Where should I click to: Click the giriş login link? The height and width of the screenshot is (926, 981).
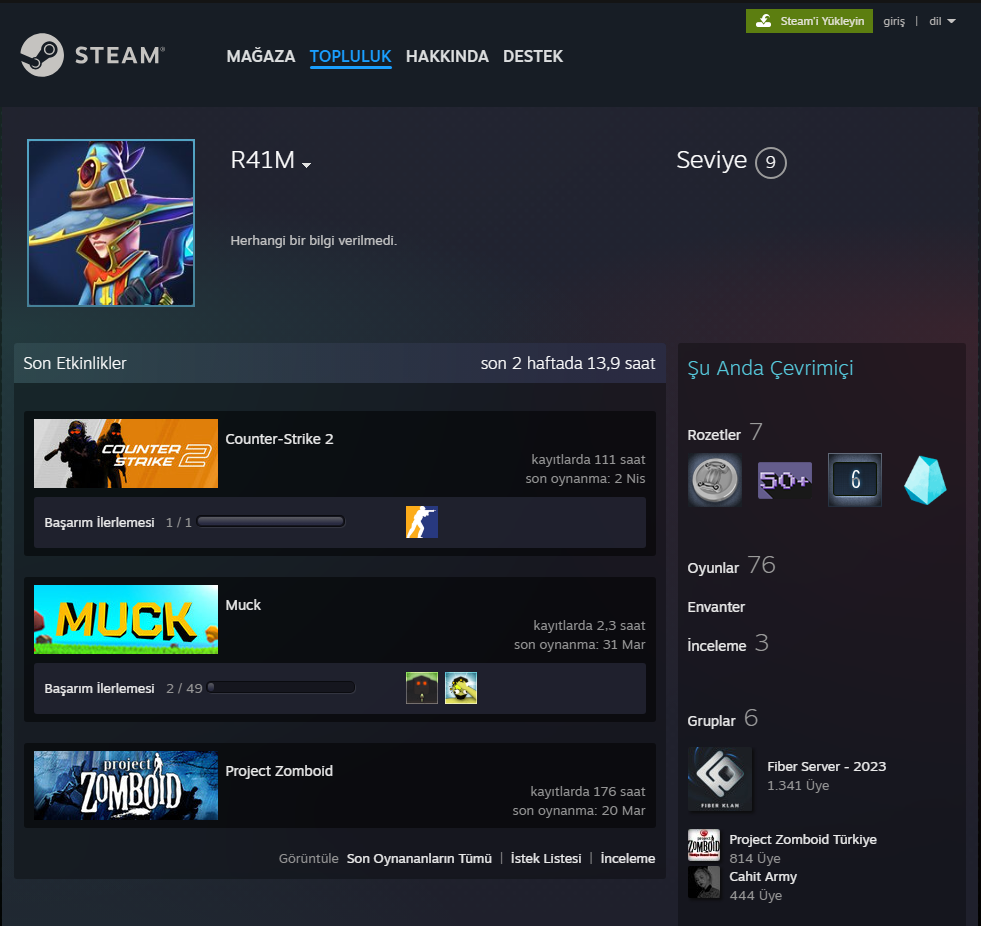click(893, 21)
